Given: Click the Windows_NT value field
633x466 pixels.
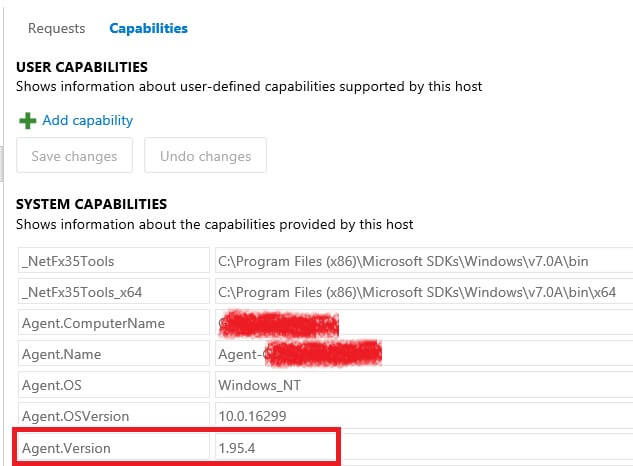Looking at the screenshot, I should click(x=424, y=384).
